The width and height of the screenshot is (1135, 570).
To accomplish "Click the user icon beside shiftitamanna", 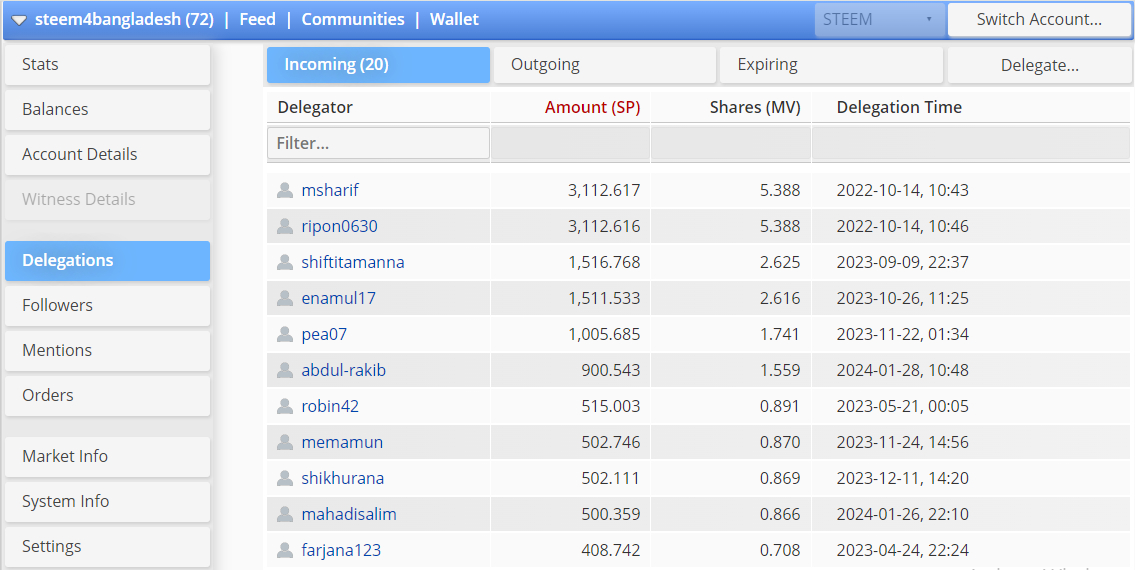I will click(285, 262).
